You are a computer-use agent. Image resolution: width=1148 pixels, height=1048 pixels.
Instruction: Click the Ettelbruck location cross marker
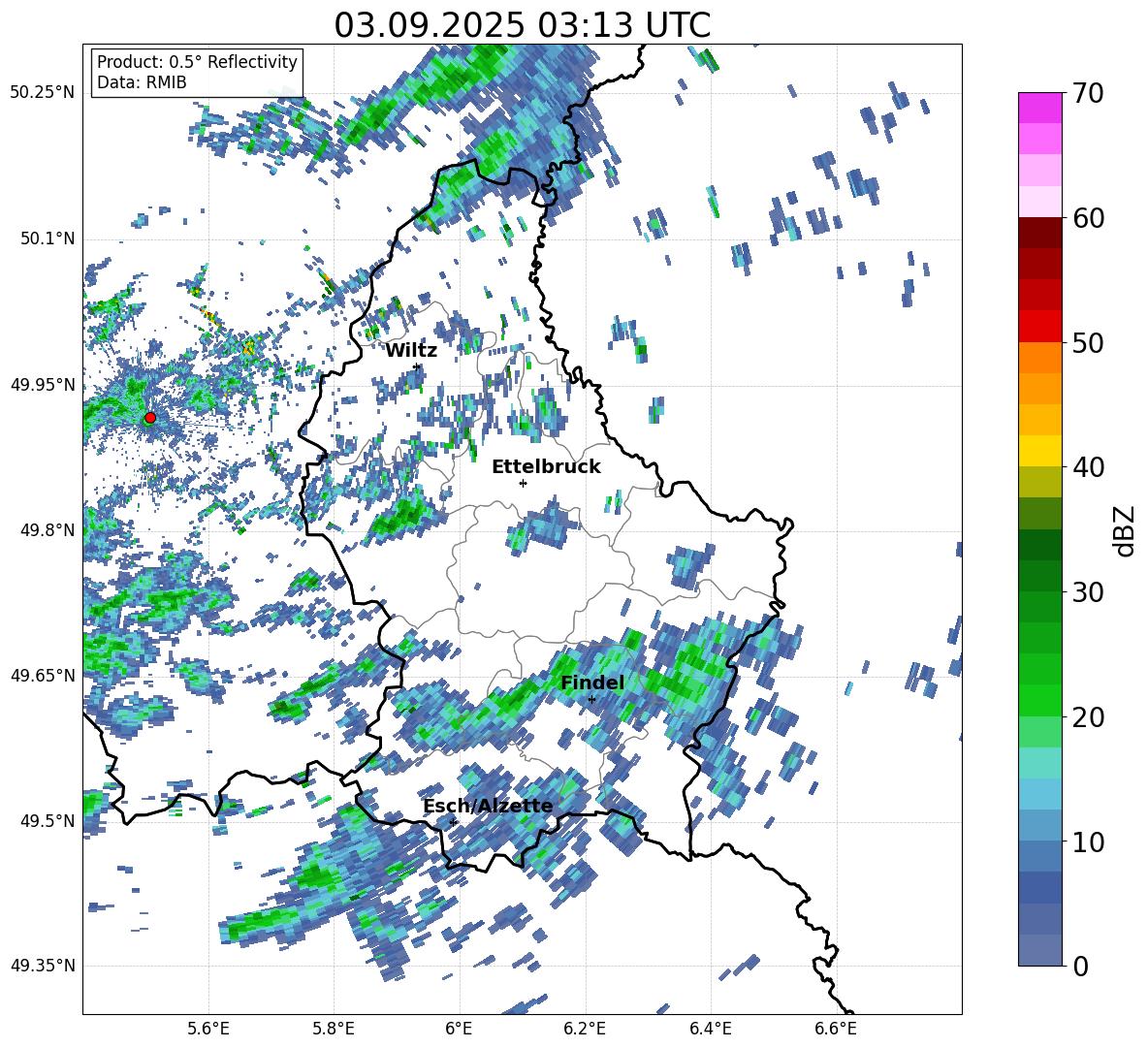tap(523, 483)
